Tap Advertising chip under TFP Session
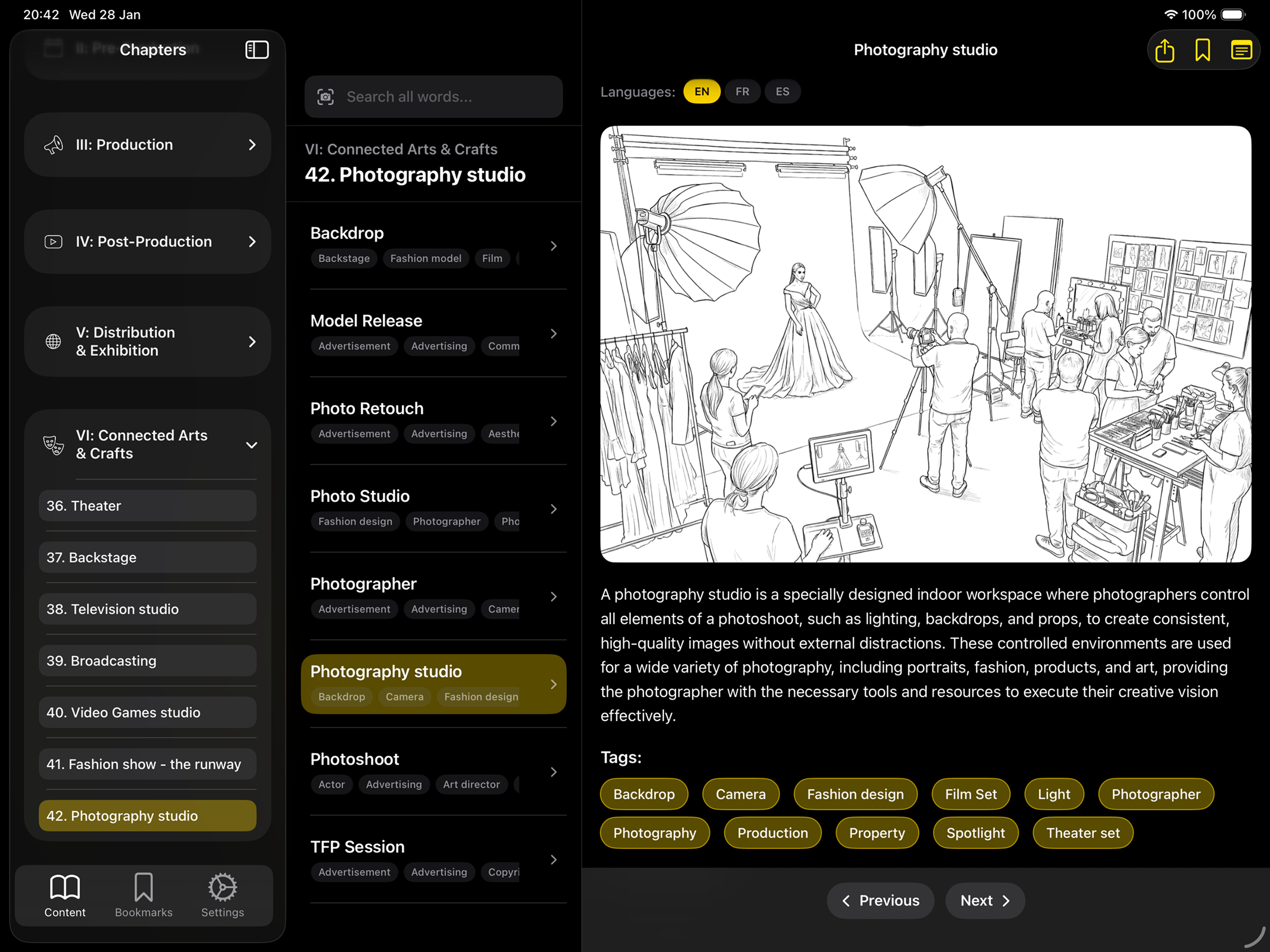The width and height of the screenshot is (1270, 952). (439, 872)
